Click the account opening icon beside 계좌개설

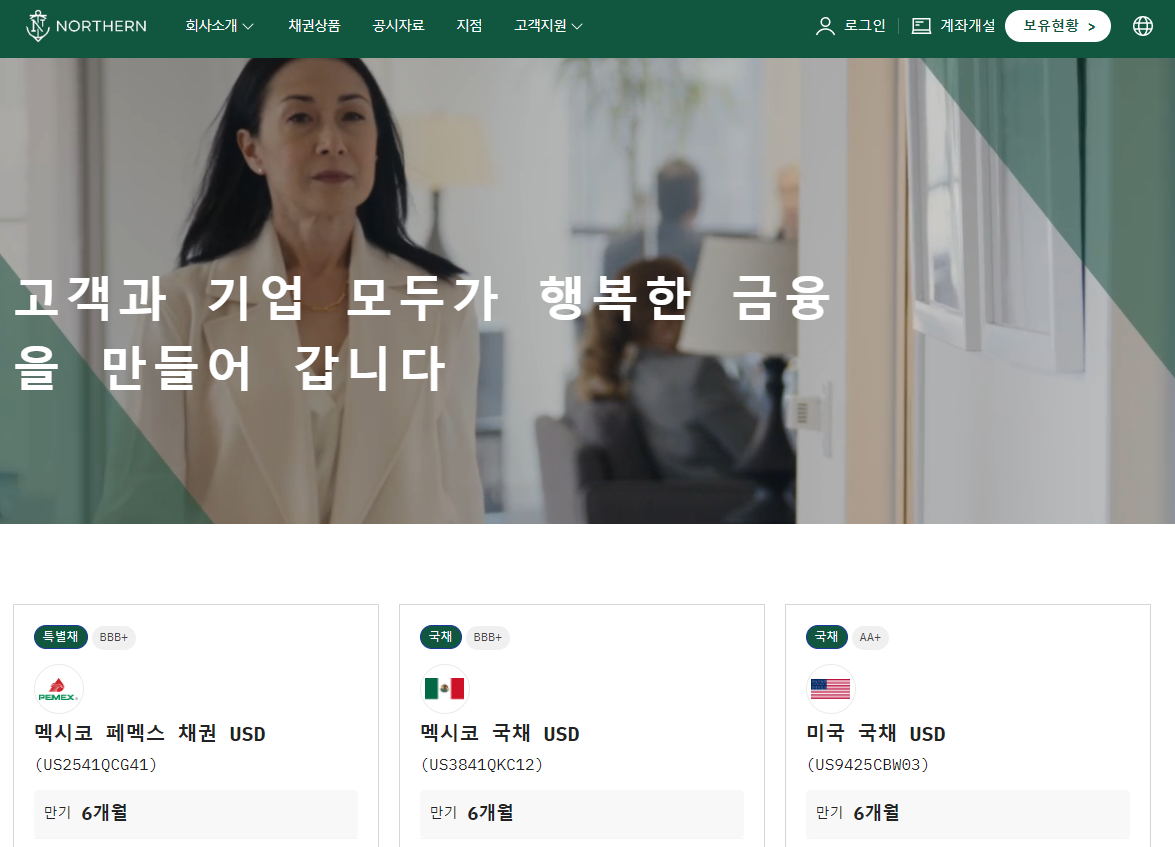[921, 26]
